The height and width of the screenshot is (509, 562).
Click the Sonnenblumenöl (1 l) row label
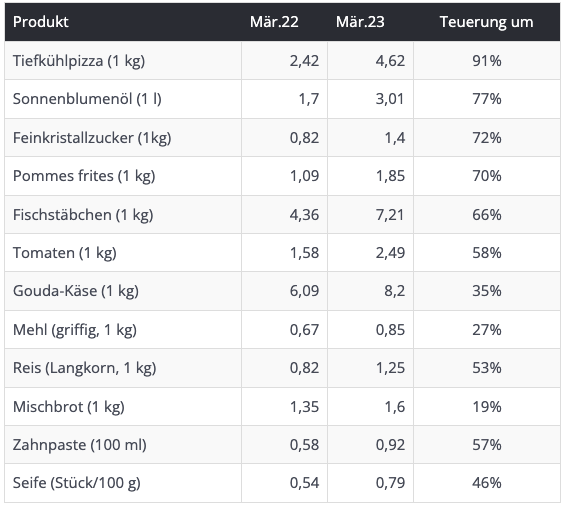tap(87, 99)
